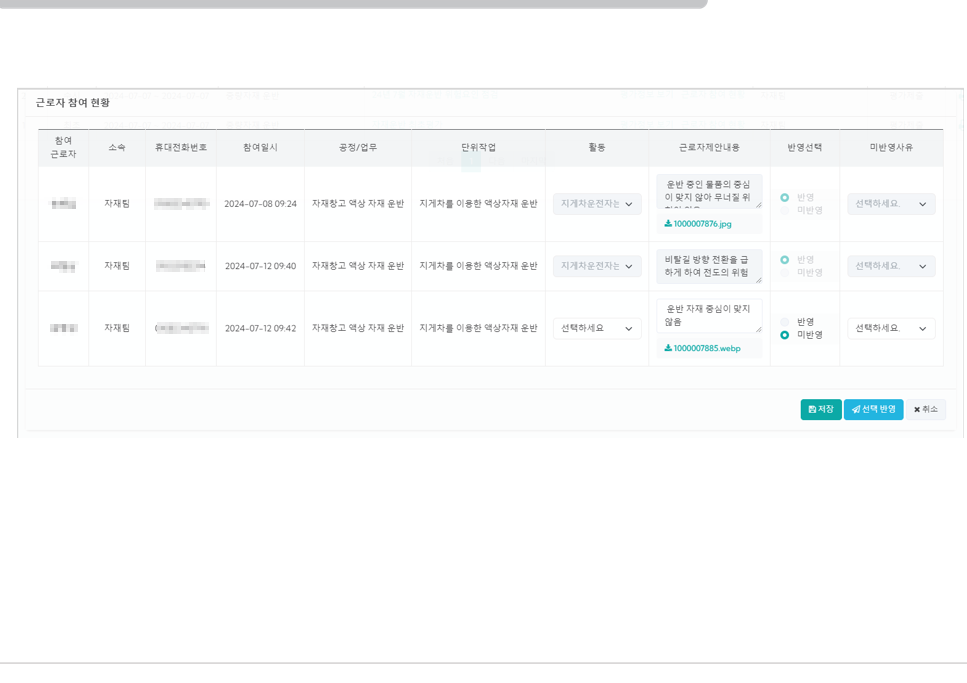967x683 pixels.
Task: Open the third row 활동 dropdown
Action: pos(597,329)
